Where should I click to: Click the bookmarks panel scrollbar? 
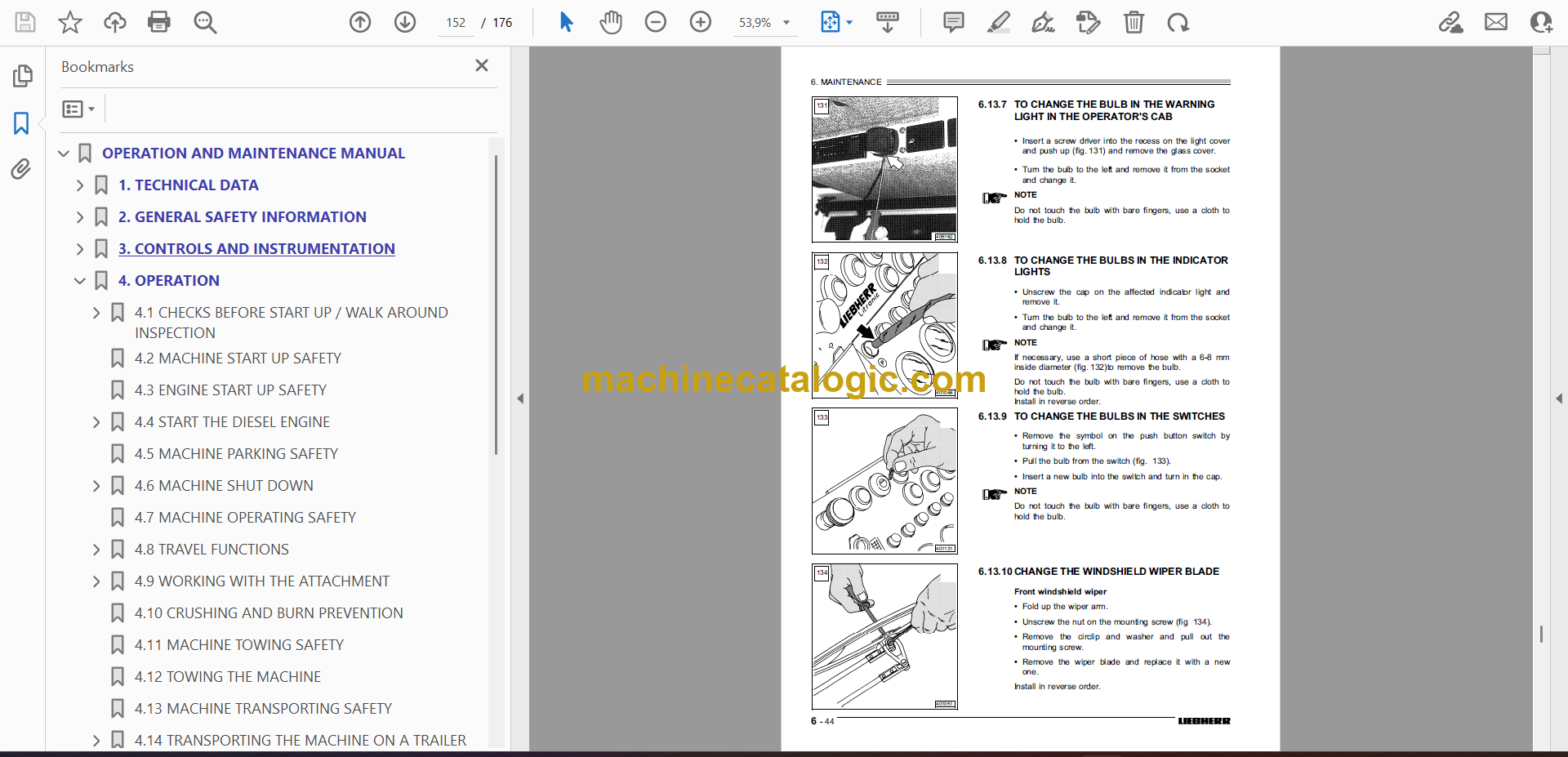click(x=496, y=304)
